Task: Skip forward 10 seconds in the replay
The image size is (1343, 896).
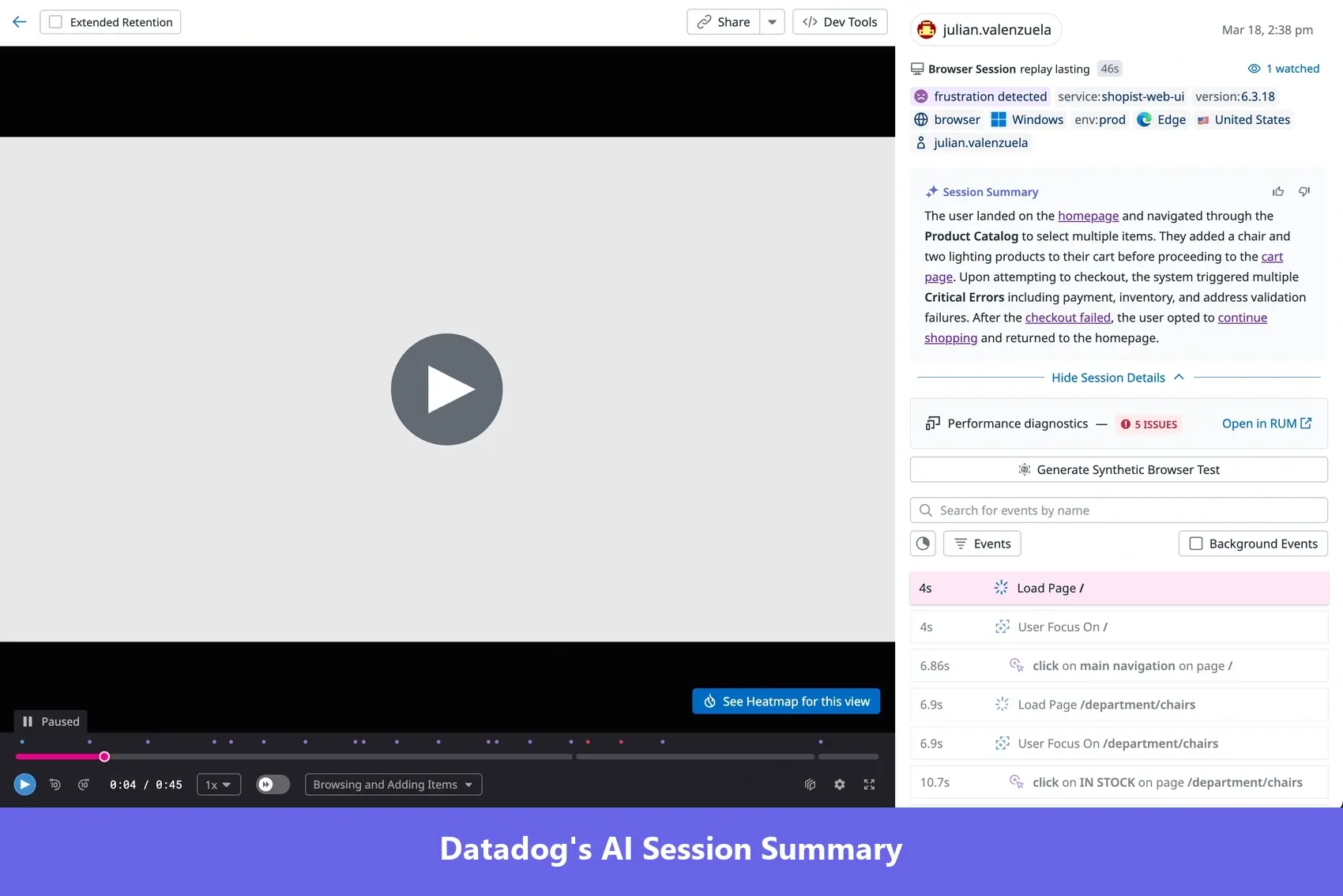Action: 84,785
